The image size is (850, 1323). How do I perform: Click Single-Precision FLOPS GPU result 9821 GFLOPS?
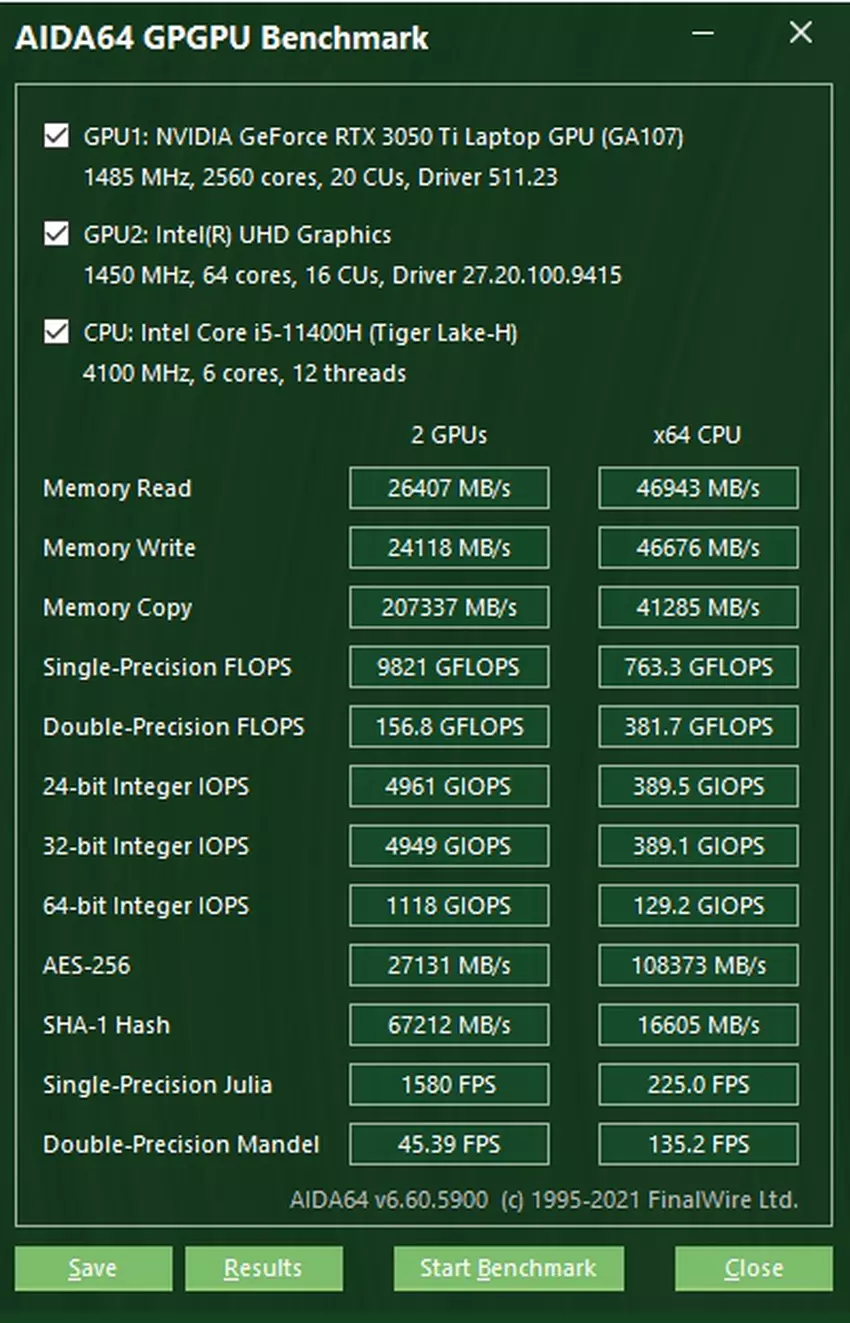pyautogui.click(x=449, y=667)
